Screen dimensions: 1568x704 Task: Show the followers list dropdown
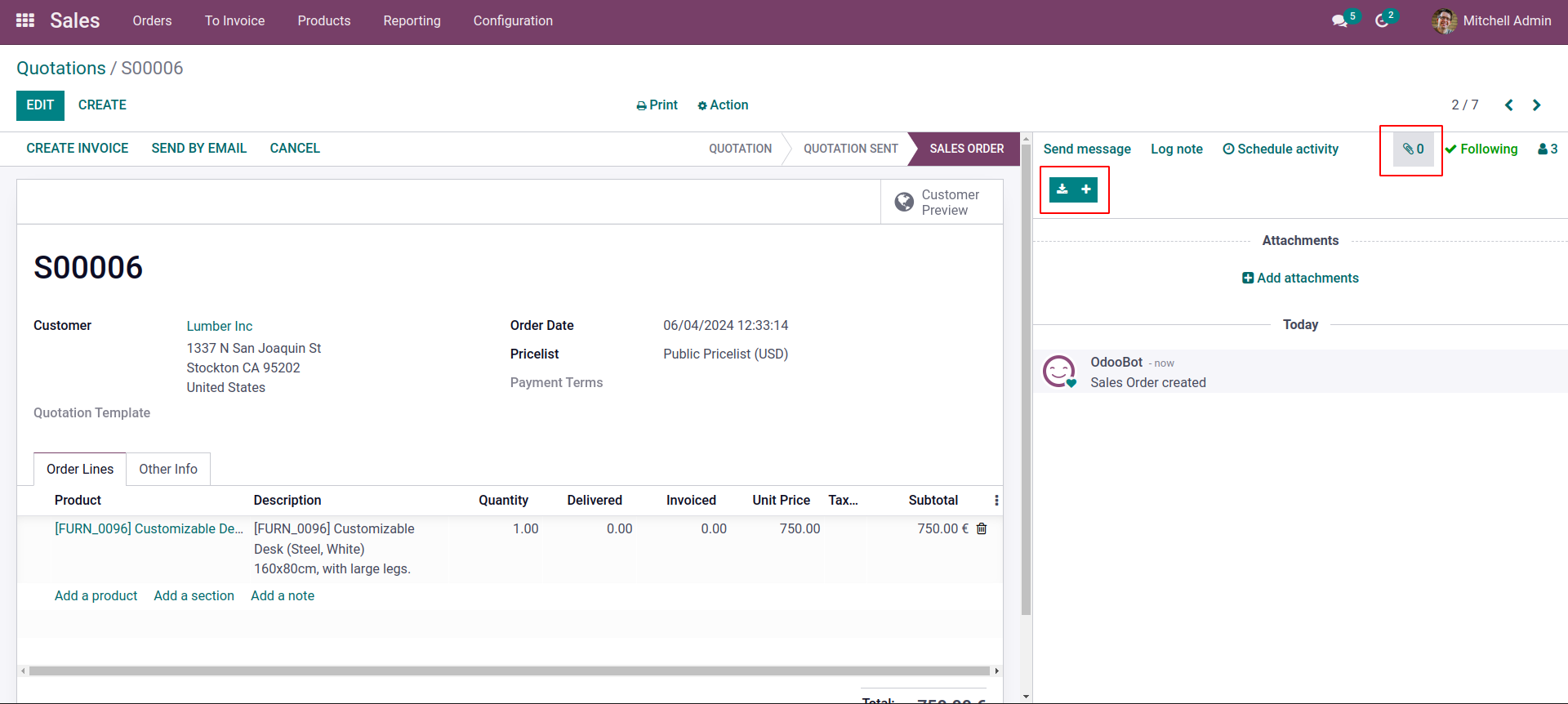point(1548,149)
